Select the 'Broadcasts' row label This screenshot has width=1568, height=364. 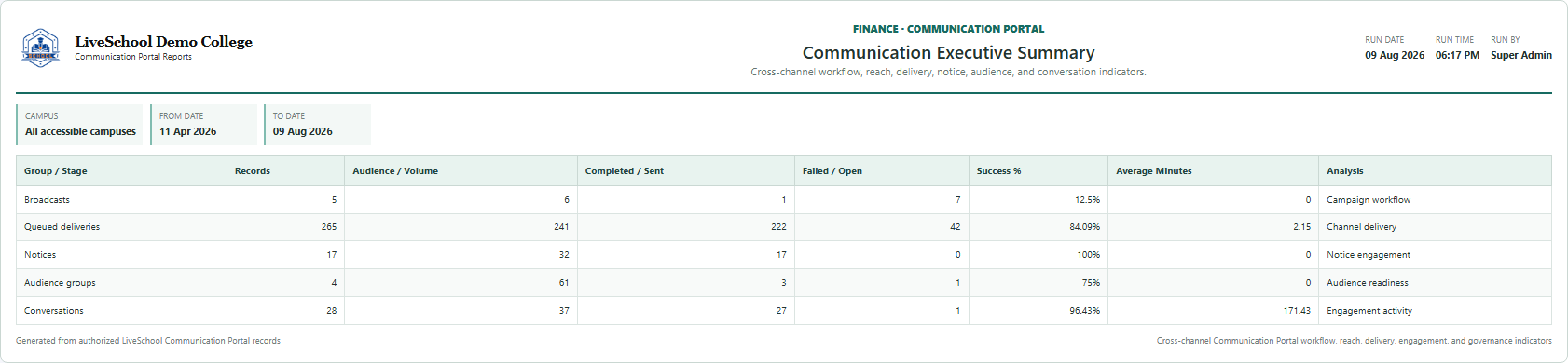tap(47, 200)
